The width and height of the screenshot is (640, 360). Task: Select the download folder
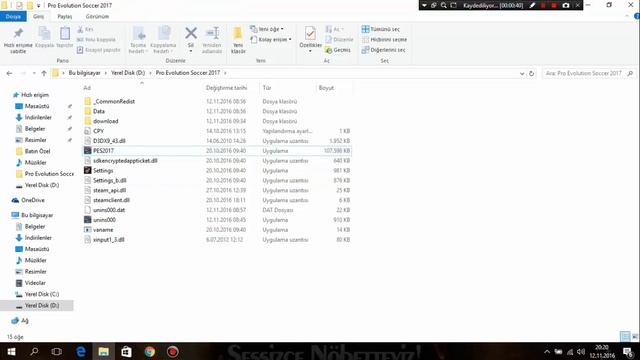click(x=216, y=121)
